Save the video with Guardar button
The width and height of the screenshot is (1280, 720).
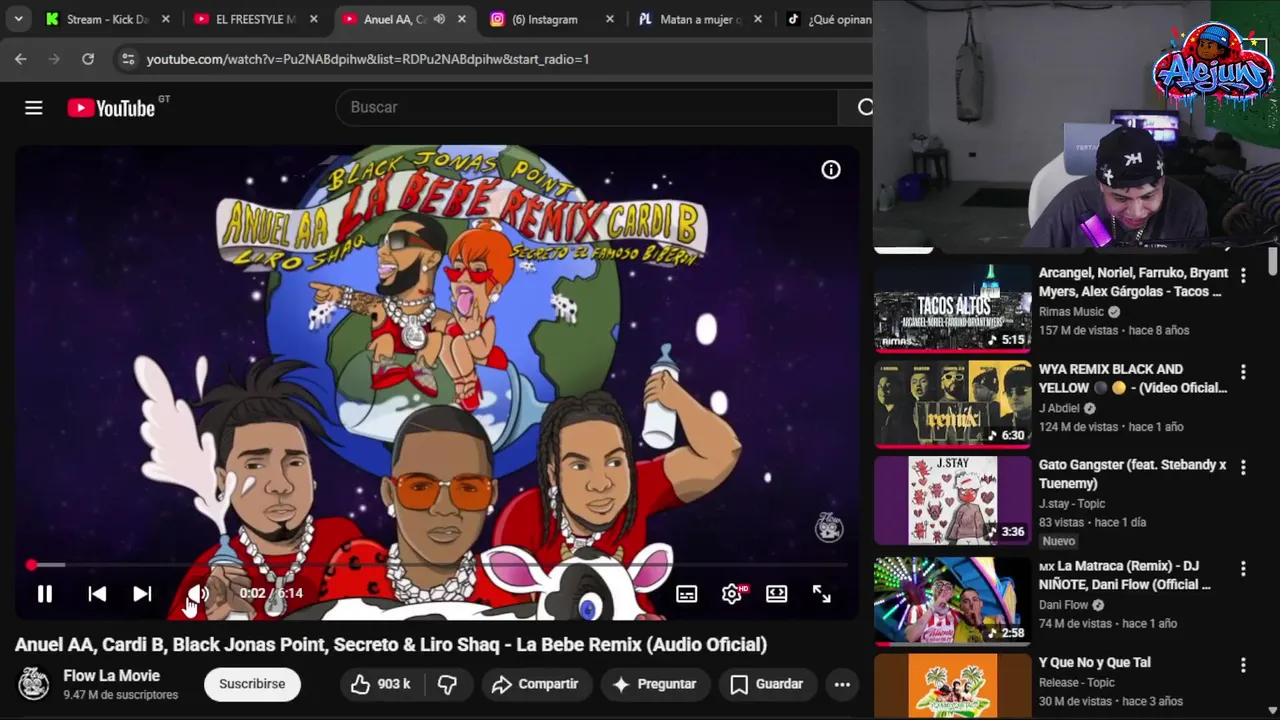(767, 684)
